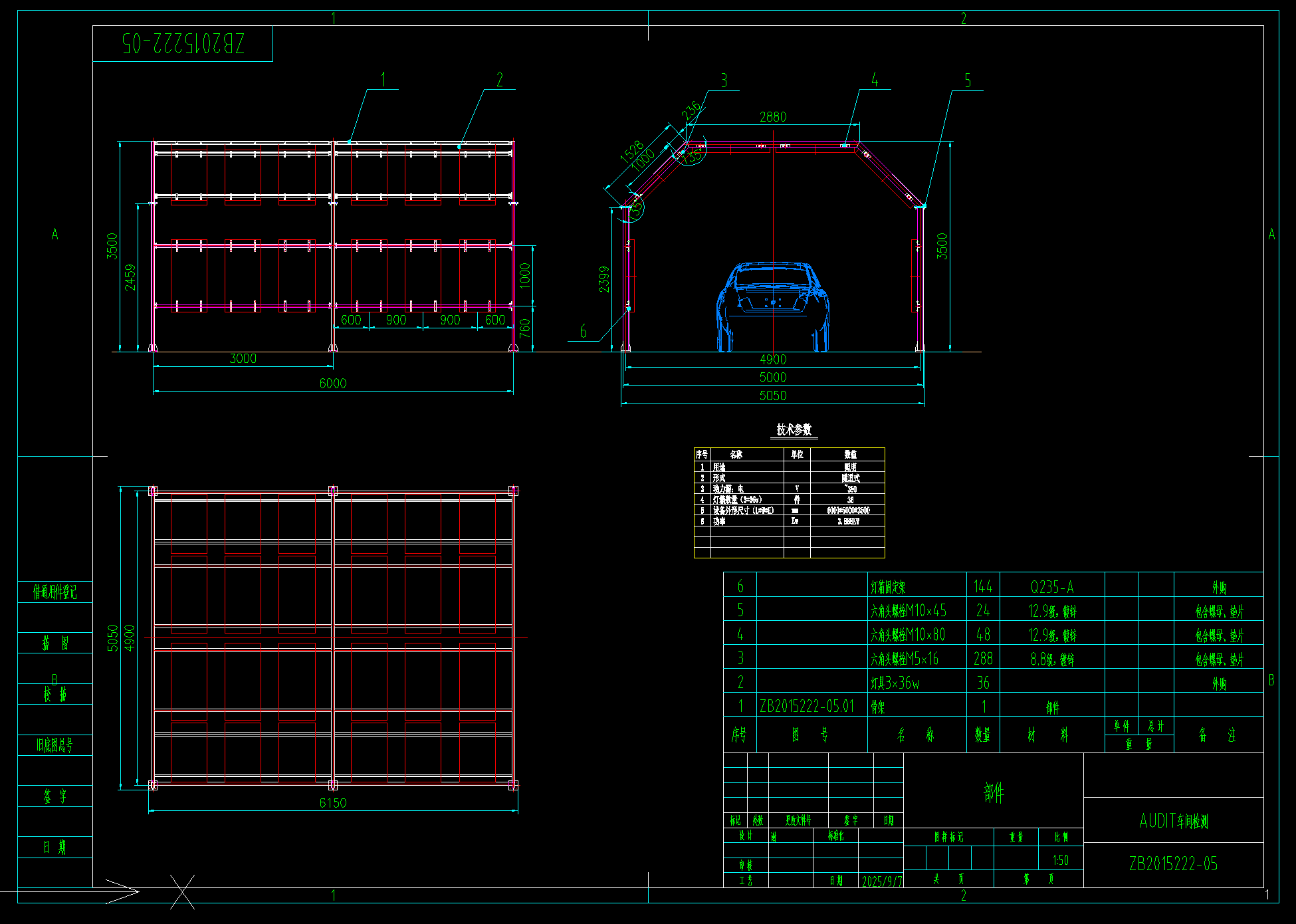Click the 6150 plan view dimension
Viewport: 1296px width, 924px height.
[x=333, y=803]
